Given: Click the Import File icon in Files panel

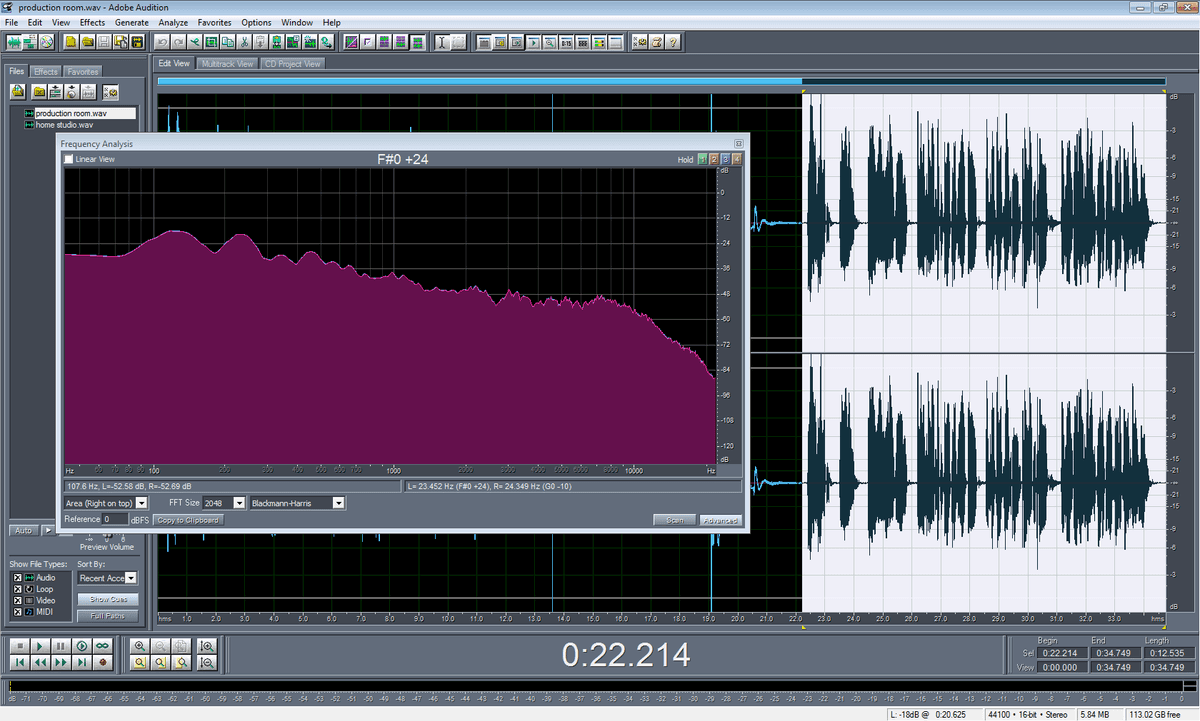Looking at the screenshot, I should point(18,92).
